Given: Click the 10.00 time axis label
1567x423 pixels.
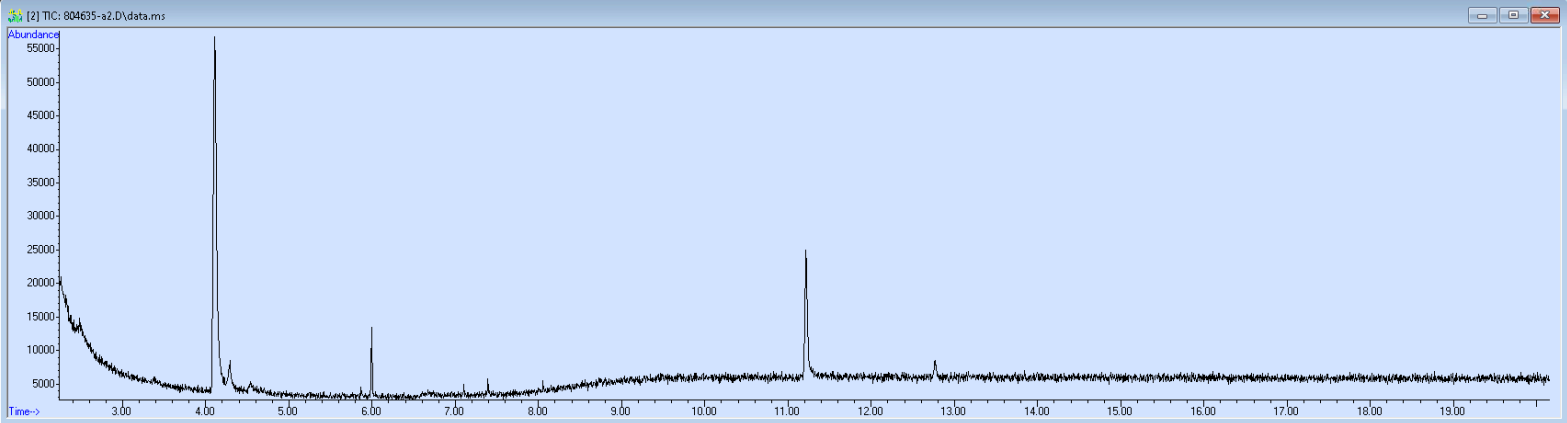Looking at the screenshot, I should click(703, 411).
